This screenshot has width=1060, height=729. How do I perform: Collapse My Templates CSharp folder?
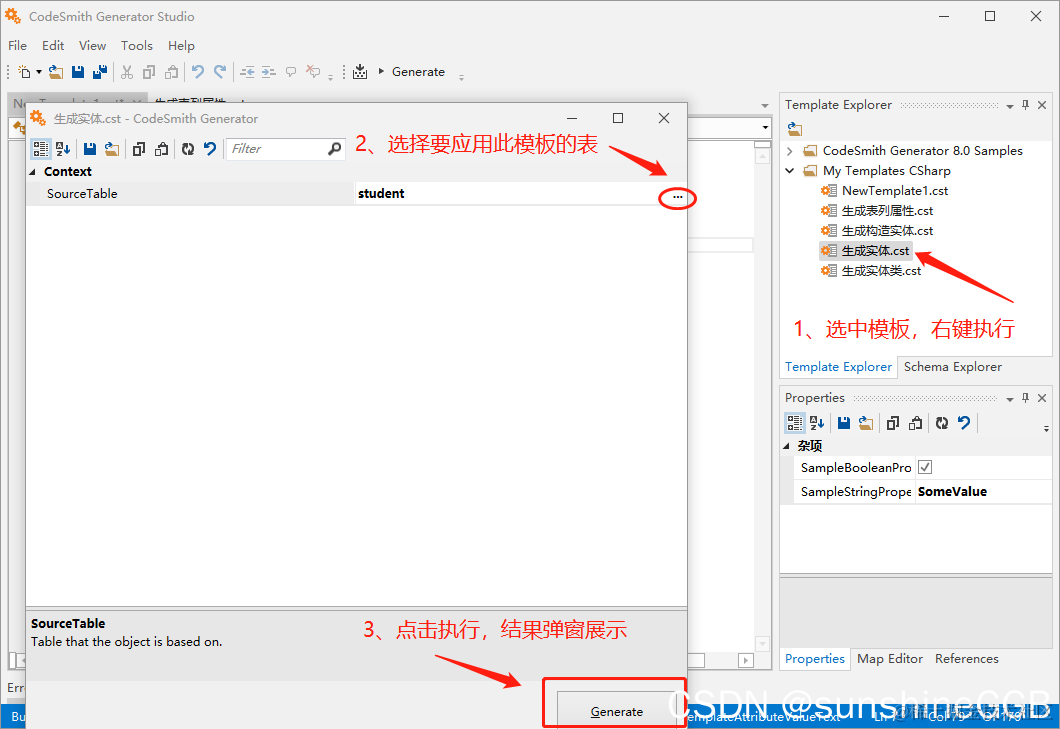coord(790,170)
